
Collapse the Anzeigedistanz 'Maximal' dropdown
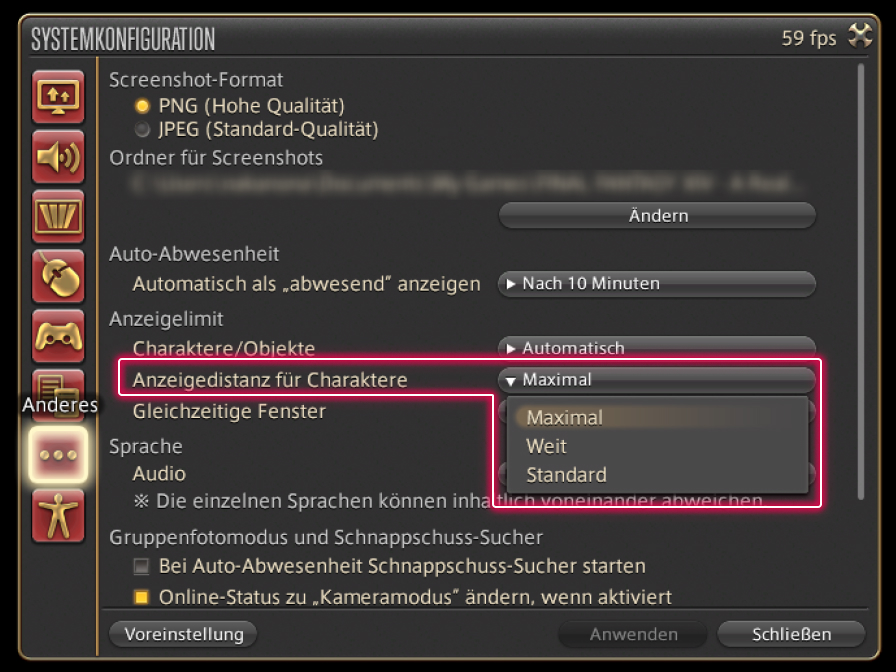coord(656,380)
